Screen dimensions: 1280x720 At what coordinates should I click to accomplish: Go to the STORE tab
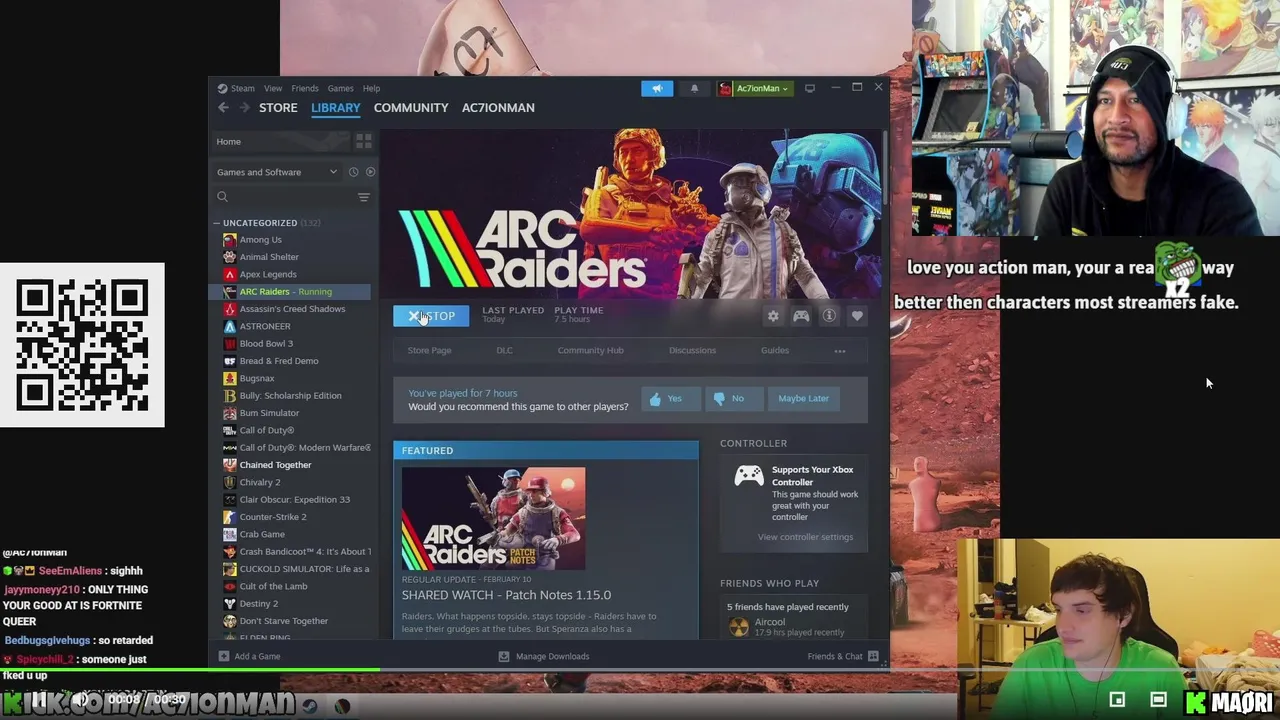278,108
